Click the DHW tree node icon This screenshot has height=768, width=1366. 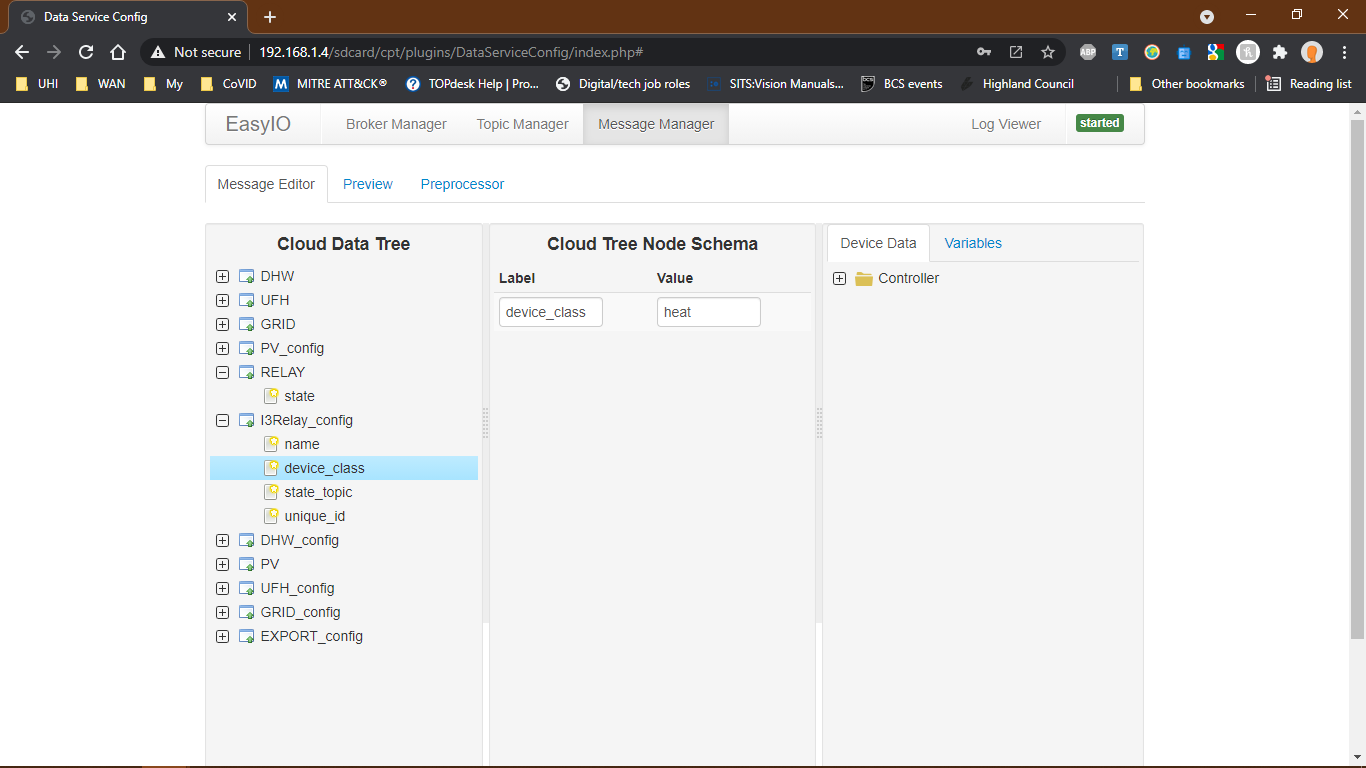(x=246, y=275)
